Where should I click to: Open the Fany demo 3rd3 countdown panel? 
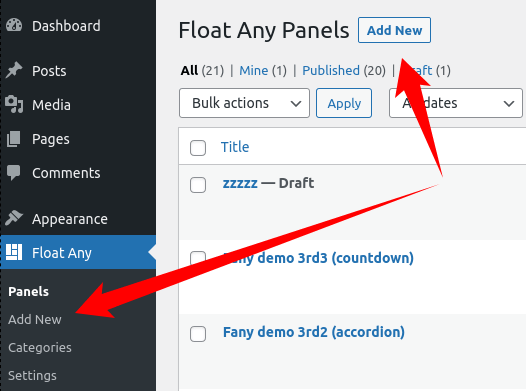(x=318, y=258)
